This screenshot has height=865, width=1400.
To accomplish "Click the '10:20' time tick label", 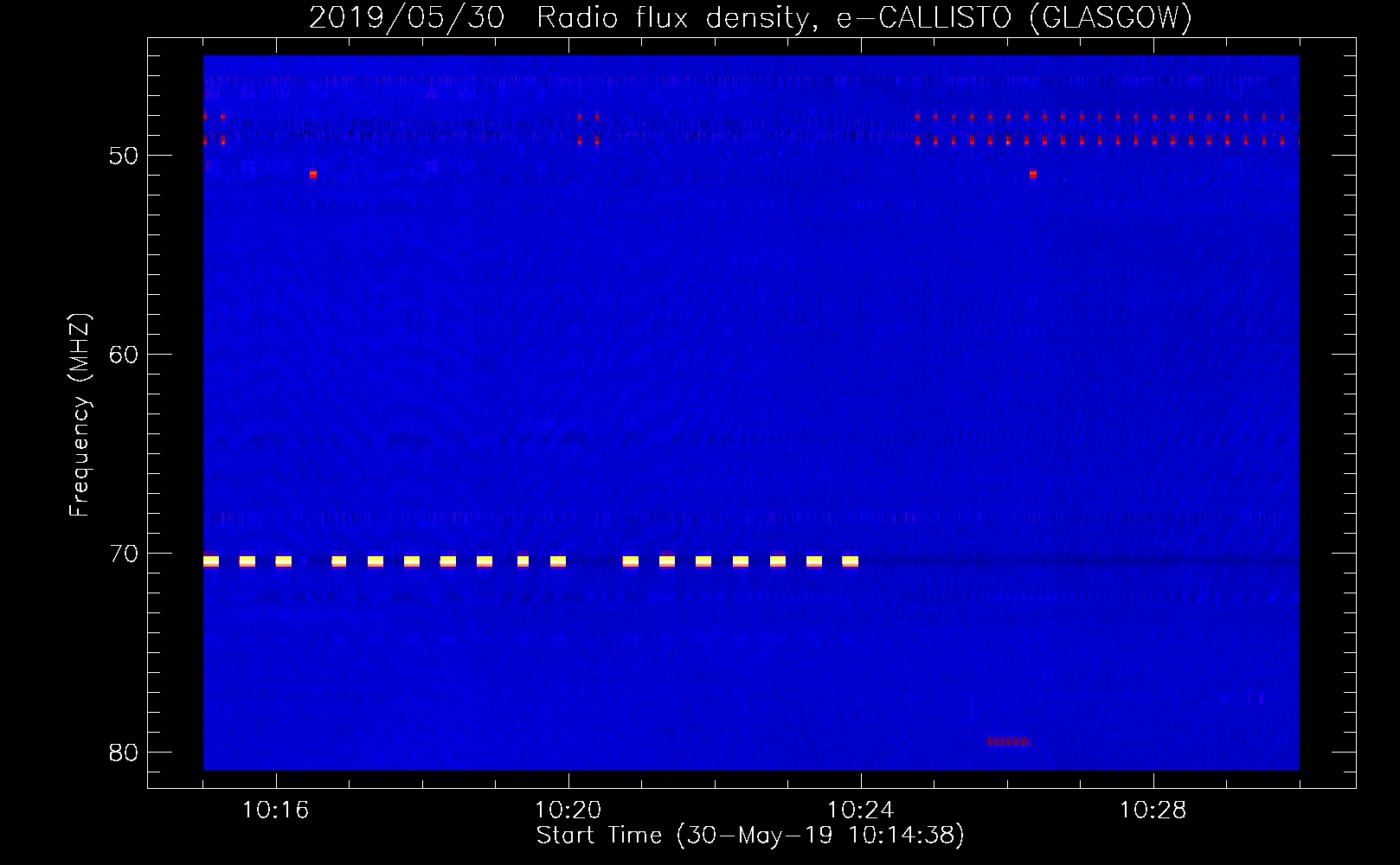I will 568,811.
